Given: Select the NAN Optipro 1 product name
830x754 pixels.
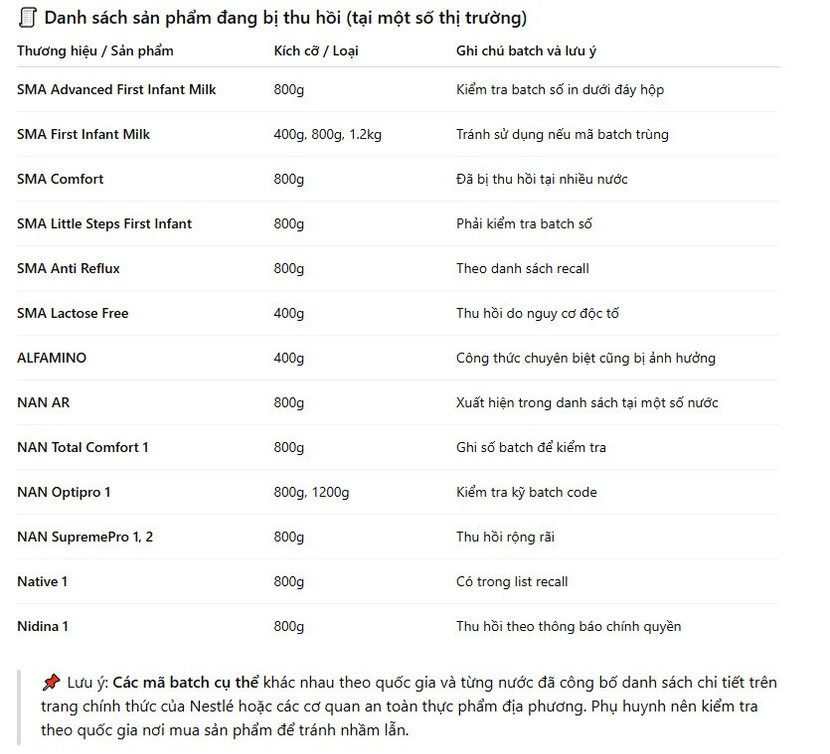Looking at the screenshot, I should 64,492.
